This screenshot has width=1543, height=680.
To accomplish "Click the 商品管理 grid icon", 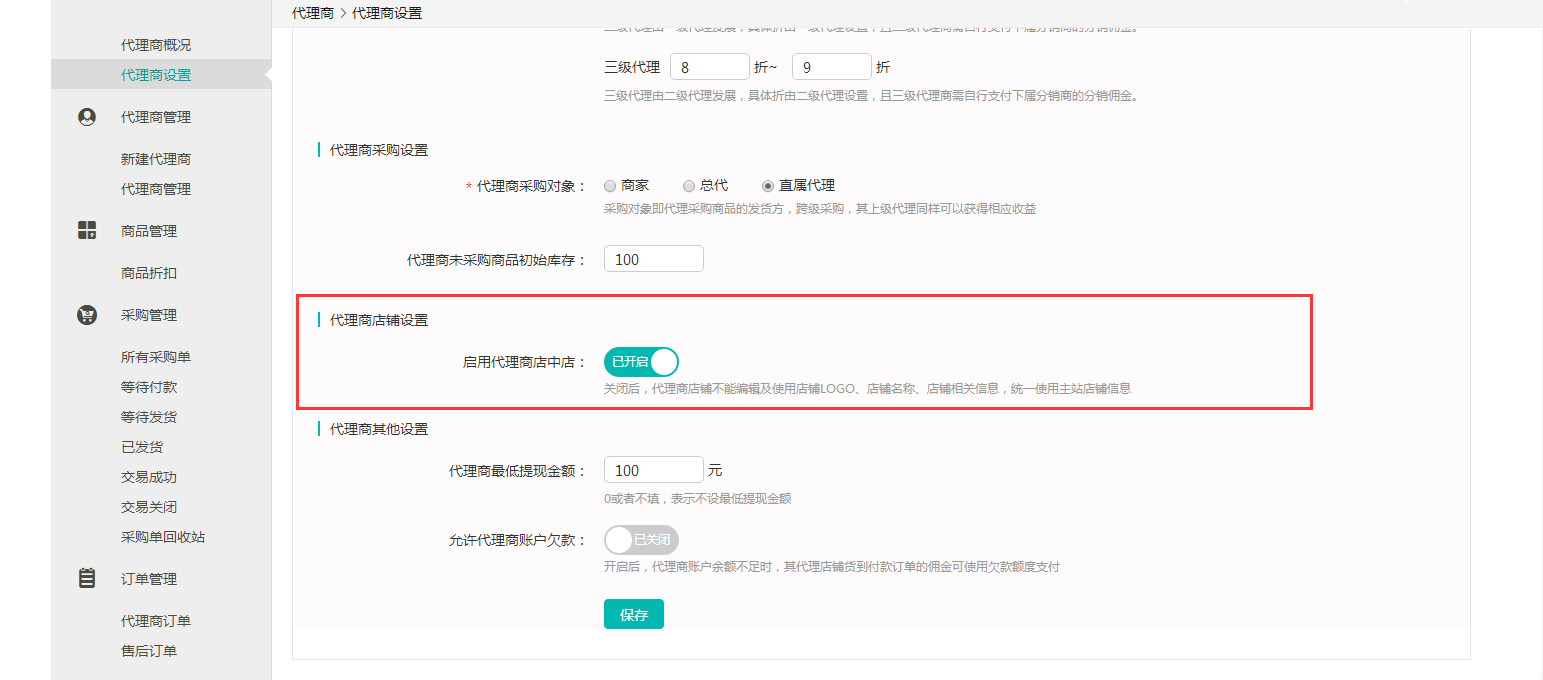I will pos(87,231).
